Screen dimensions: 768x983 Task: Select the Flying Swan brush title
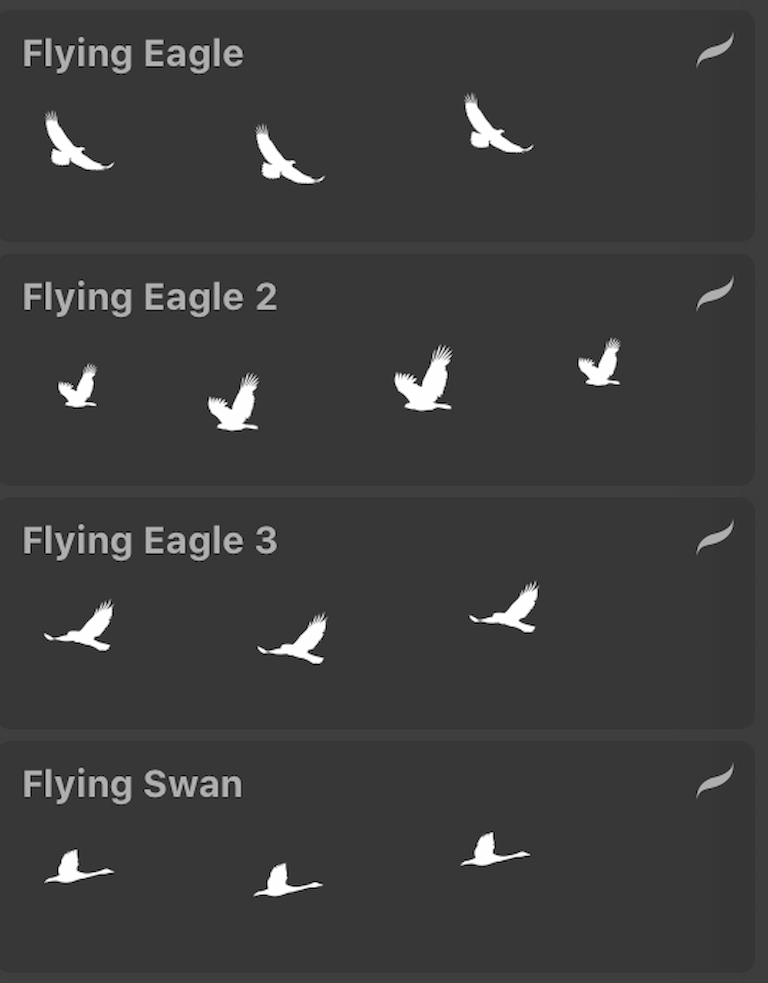[x=132, y=784]
